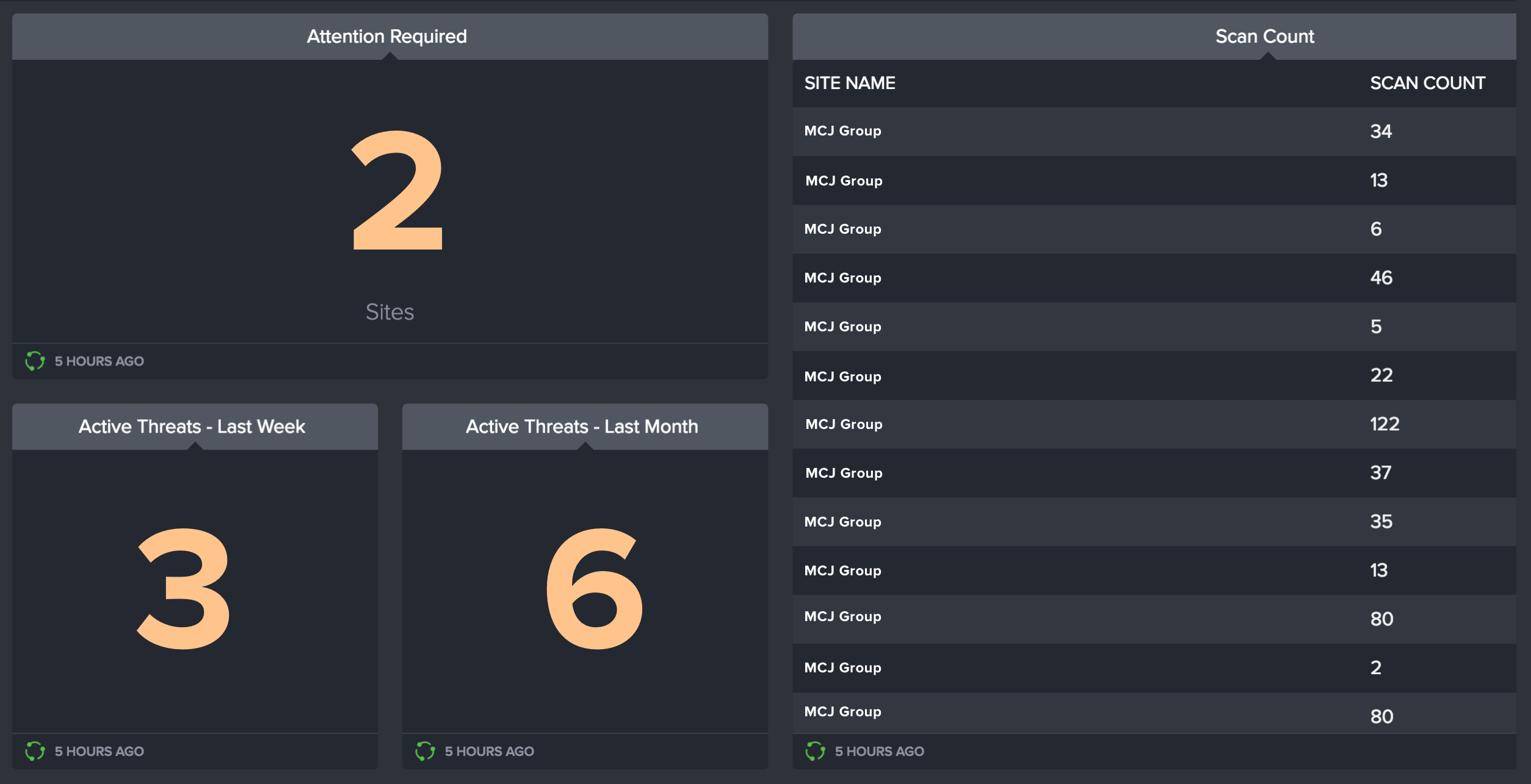Select the MCJ Group row with count 122
The width and height of the screenshot is (1531, 784).
1154,424
